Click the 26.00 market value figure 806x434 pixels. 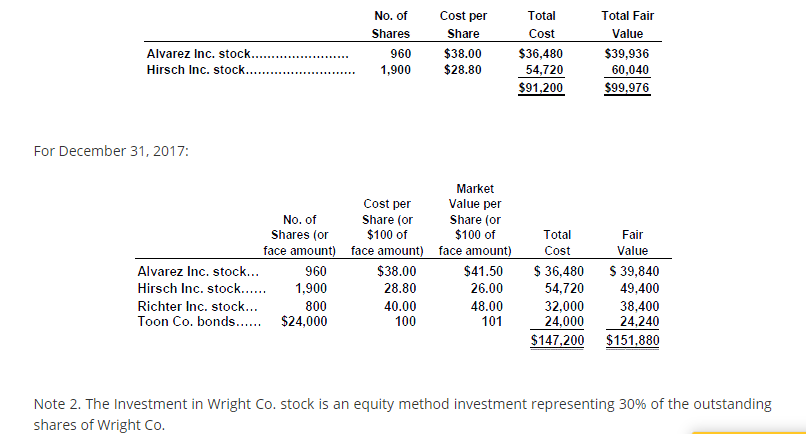pyautogui.click(x=486, y=287)
